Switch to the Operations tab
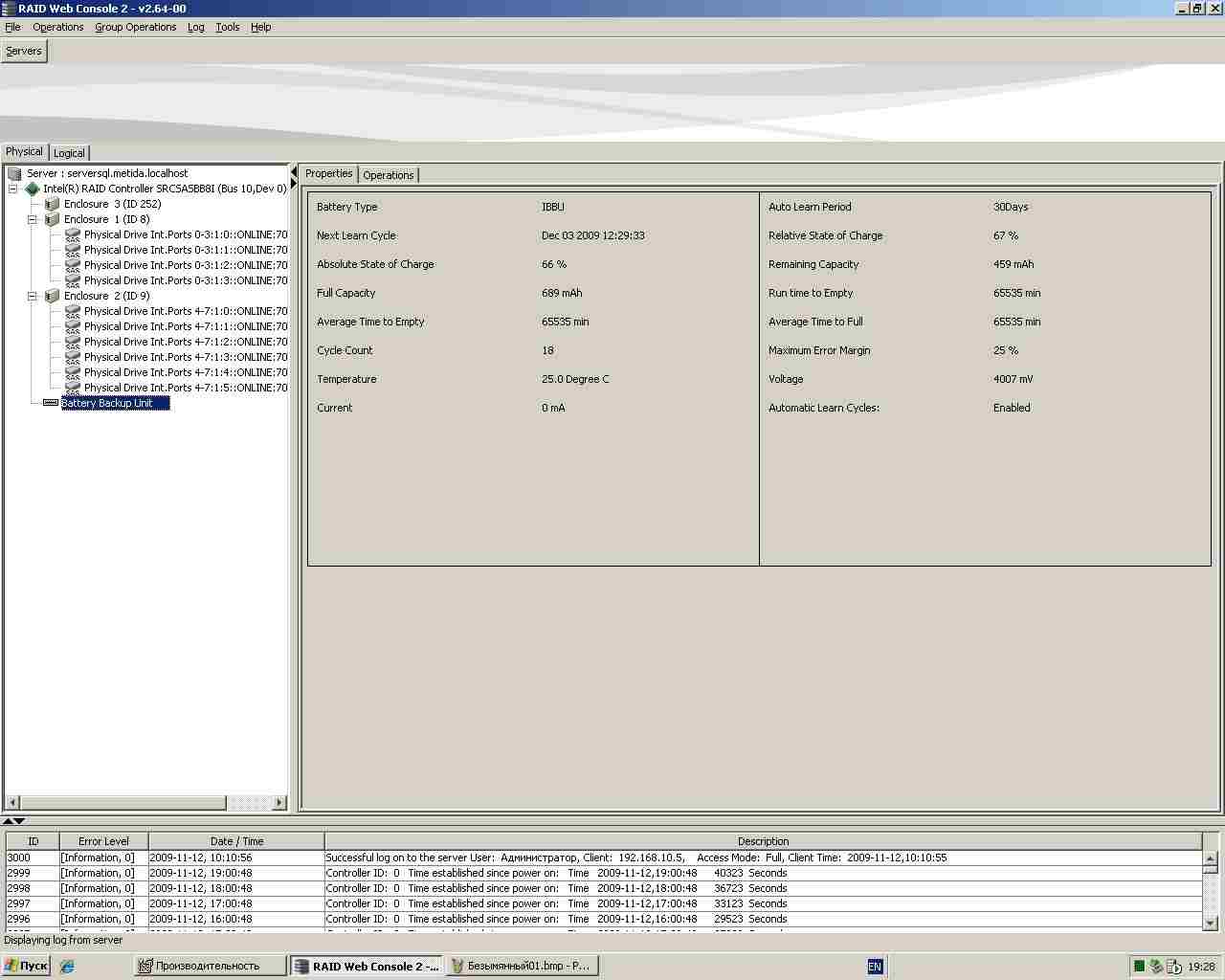This screenshot has height=980, width=1225. click(388, 175)
